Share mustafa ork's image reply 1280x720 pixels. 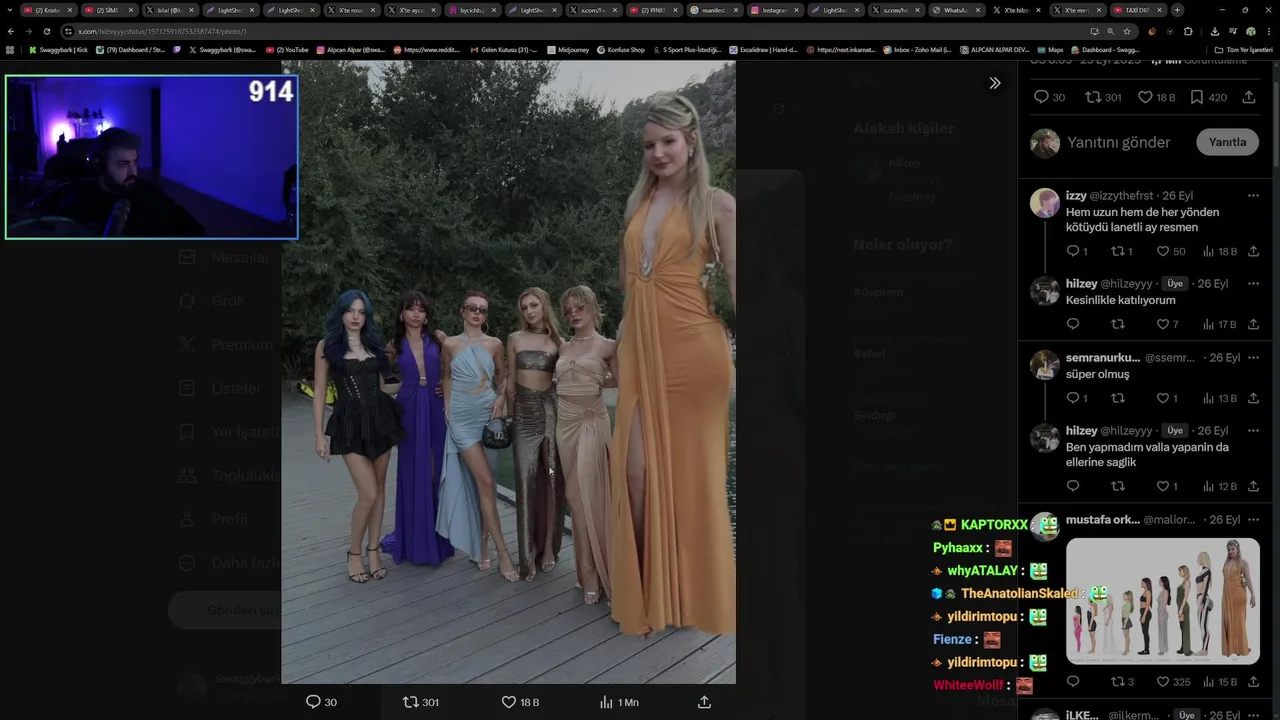[1253, 682]
